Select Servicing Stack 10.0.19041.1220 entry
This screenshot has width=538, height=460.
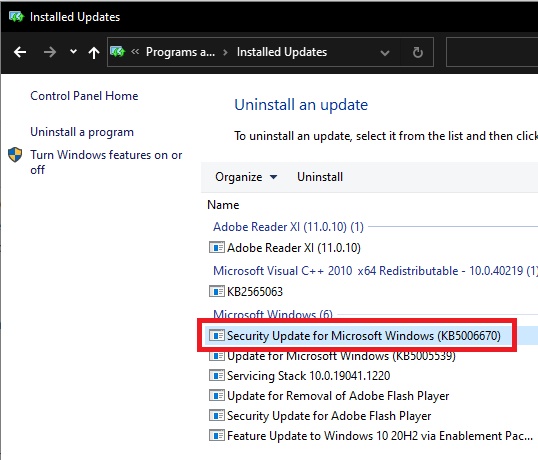pyautogui.click(x=308, y=376)
